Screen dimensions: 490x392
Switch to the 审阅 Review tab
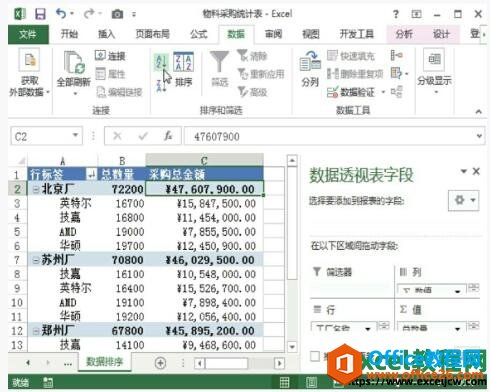[274, 34]
